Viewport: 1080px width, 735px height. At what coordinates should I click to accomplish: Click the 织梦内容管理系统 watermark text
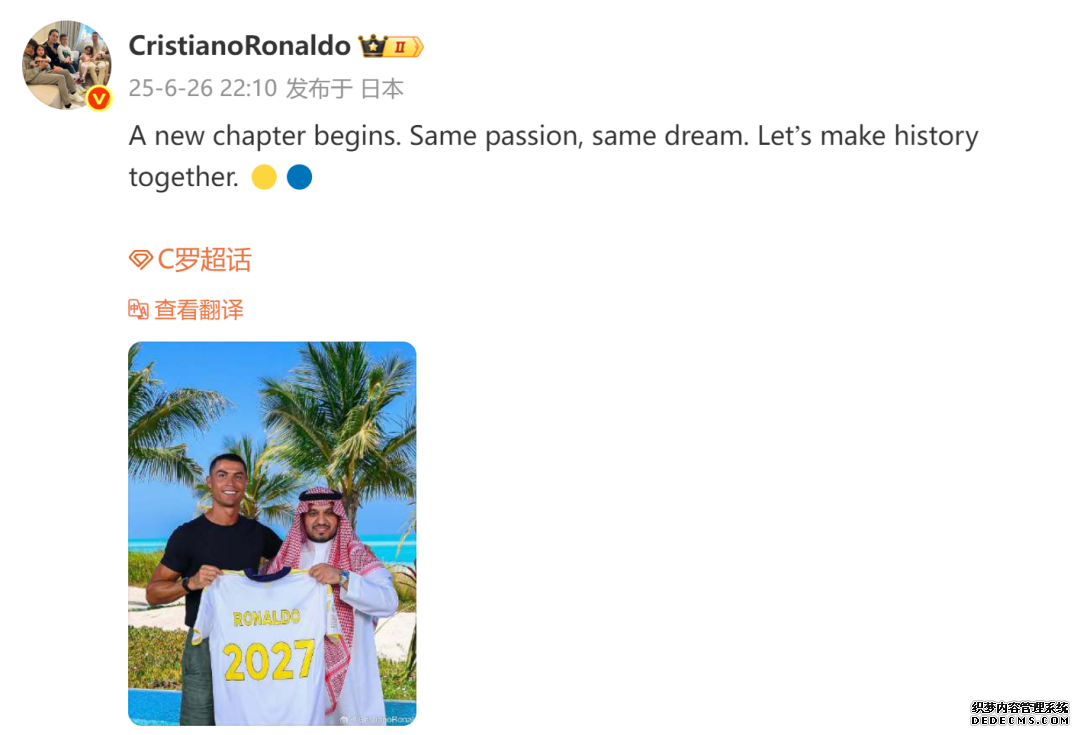[x=1020, y=707]
